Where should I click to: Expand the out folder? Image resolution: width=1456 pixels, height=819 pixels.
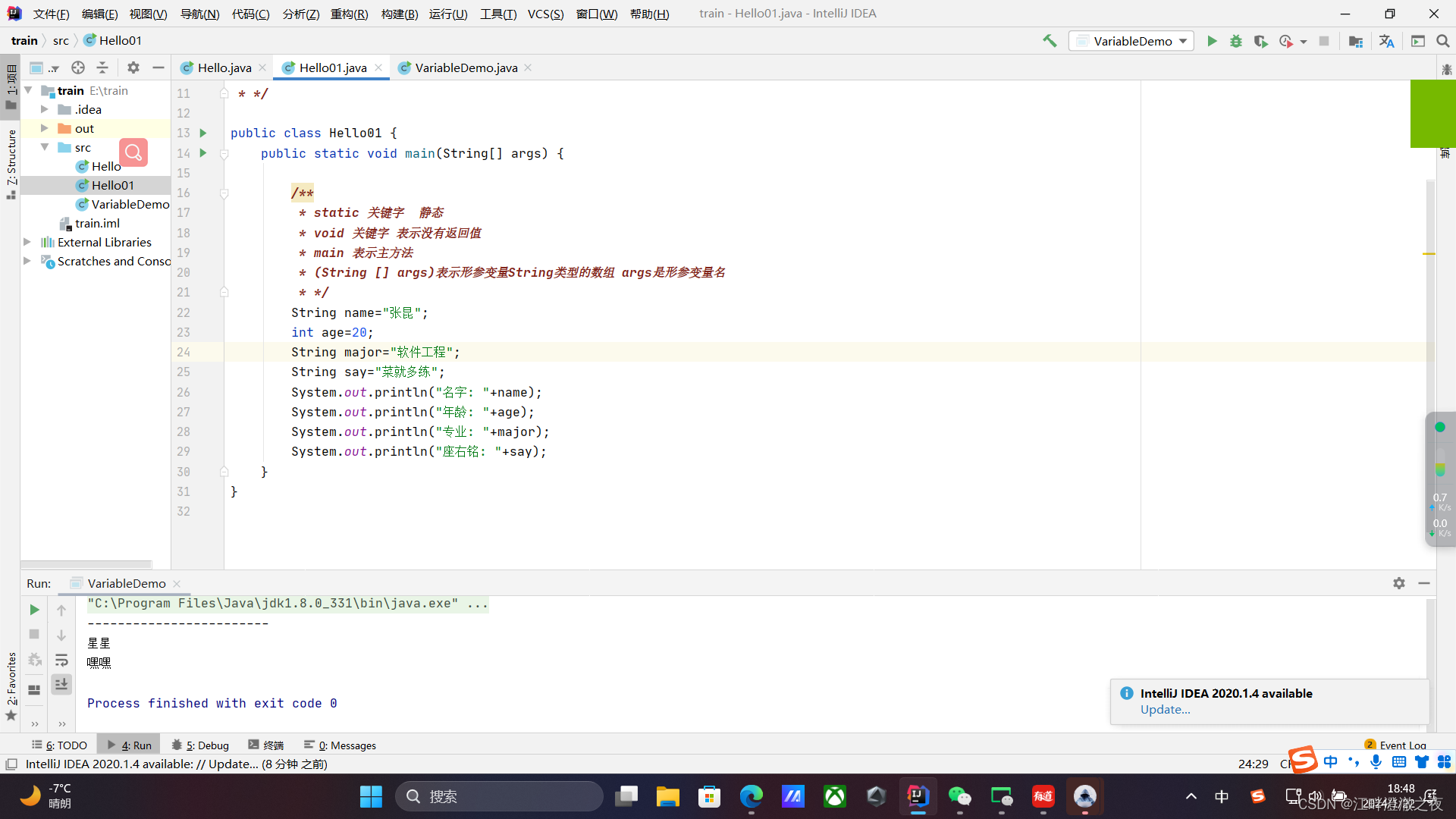[x=44, y=128]
